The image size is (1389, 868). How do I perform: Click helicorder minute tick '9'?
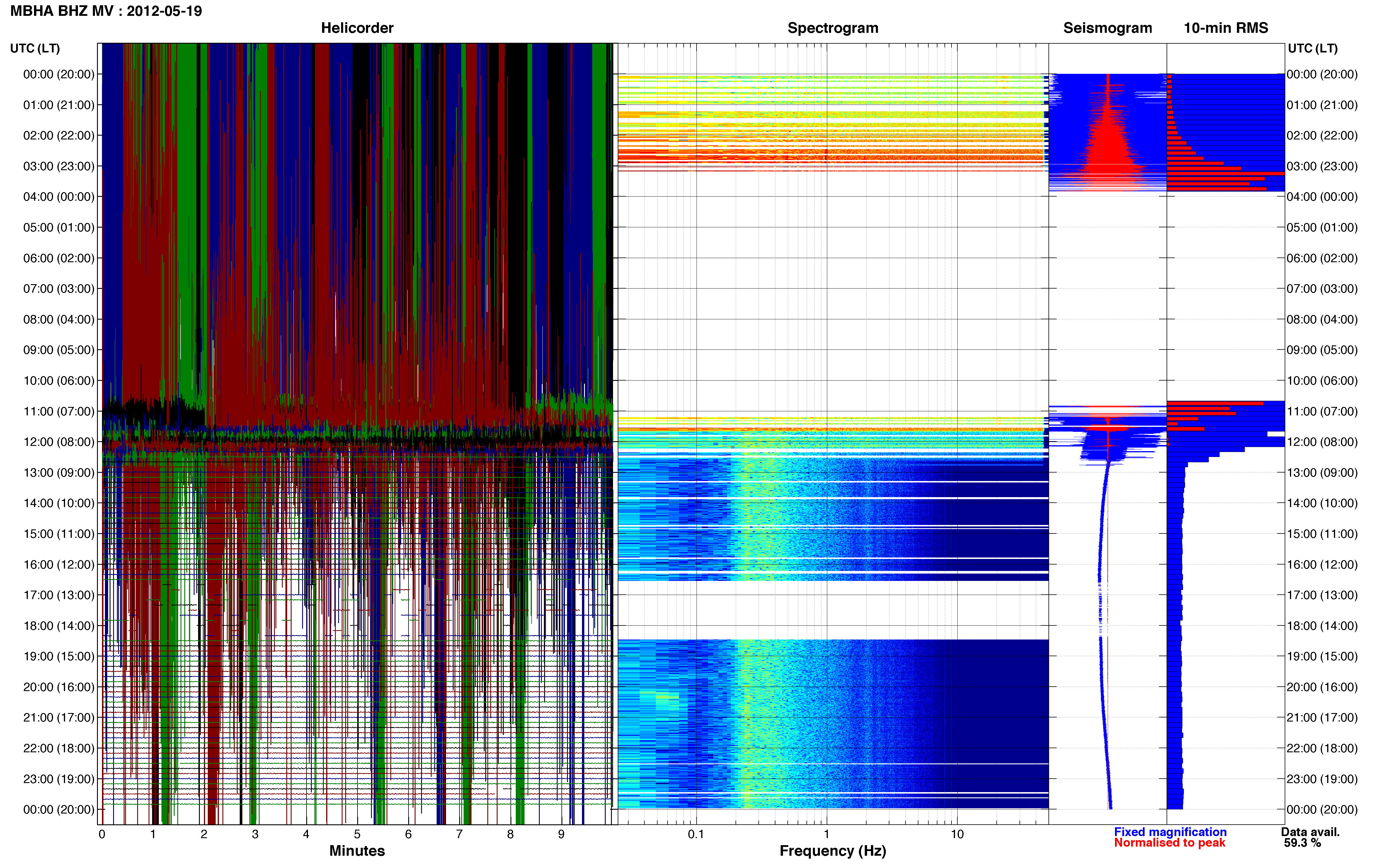[561, 834]
